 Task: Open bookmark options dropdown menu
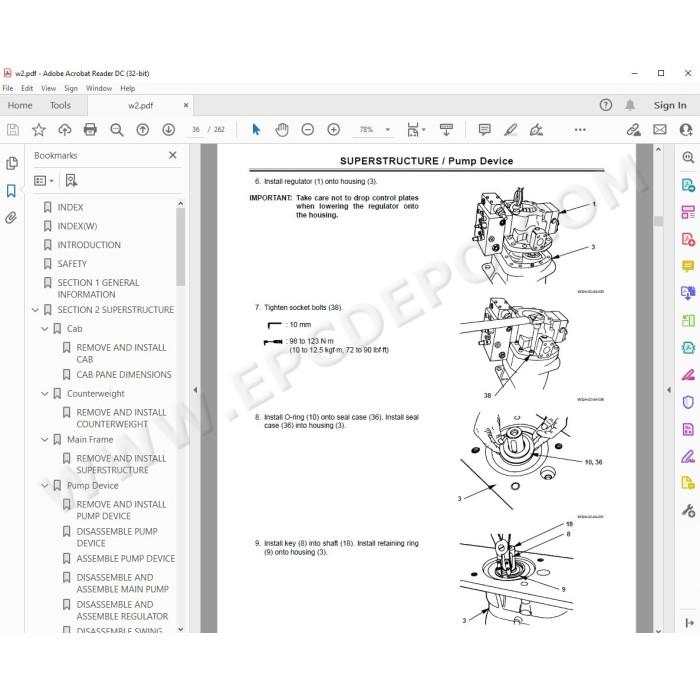(x=44, y=180)
